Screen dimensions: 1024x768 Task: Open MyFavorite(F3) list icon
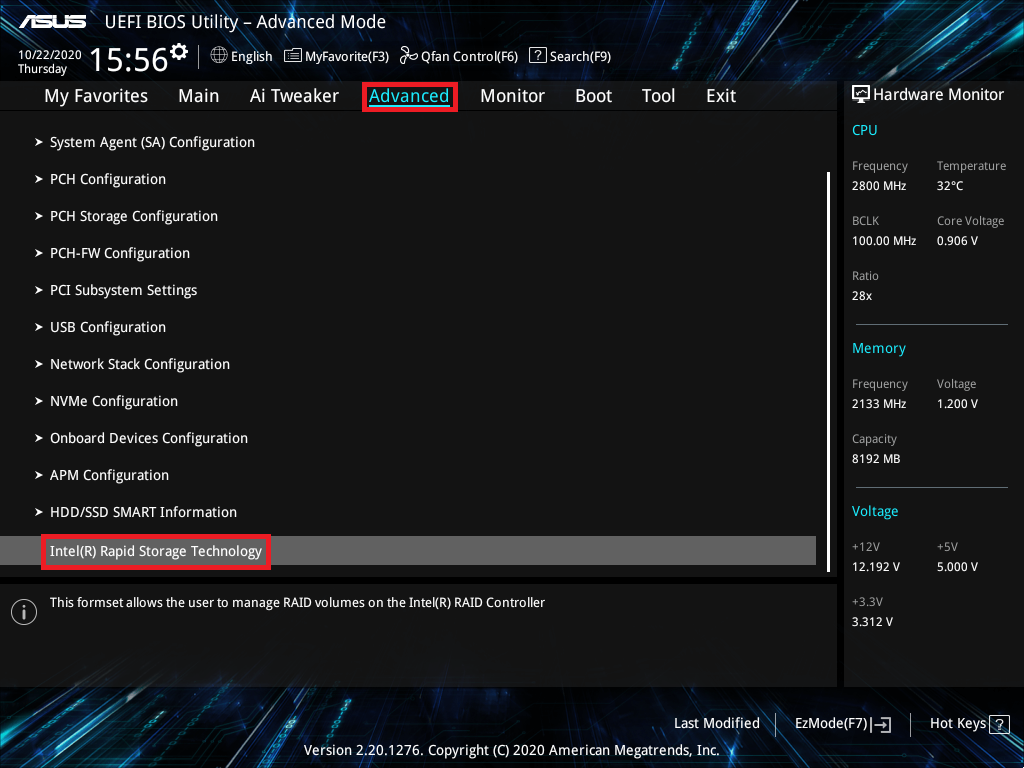coord(293,56)
